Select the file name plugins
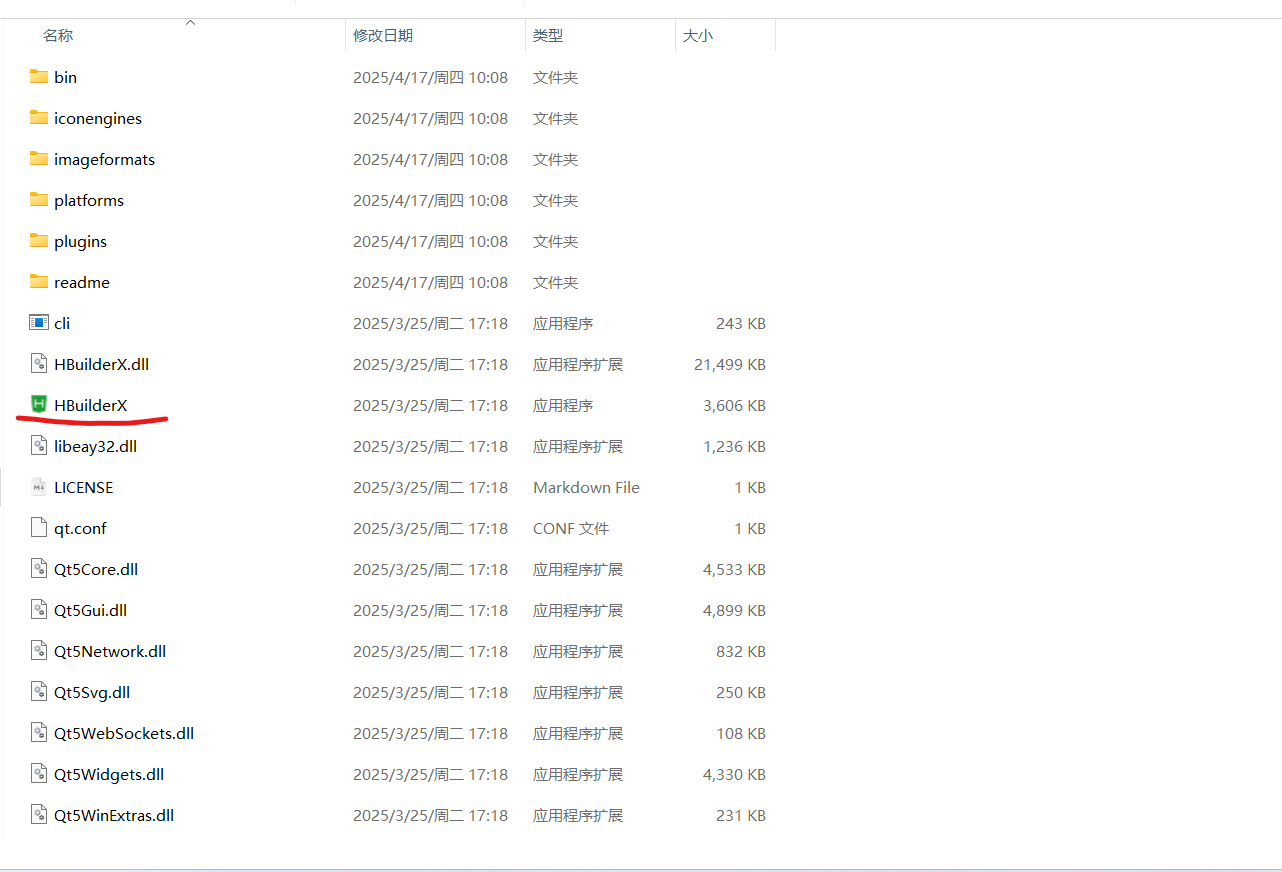The height and width of the screenshot is (872, 1282). [x=81, y=241]
